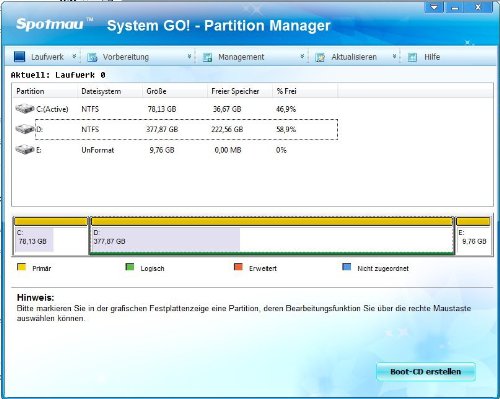Open the Aktualisieren menu
Viewport: 500px width, 399px height.
coord(354,57)
